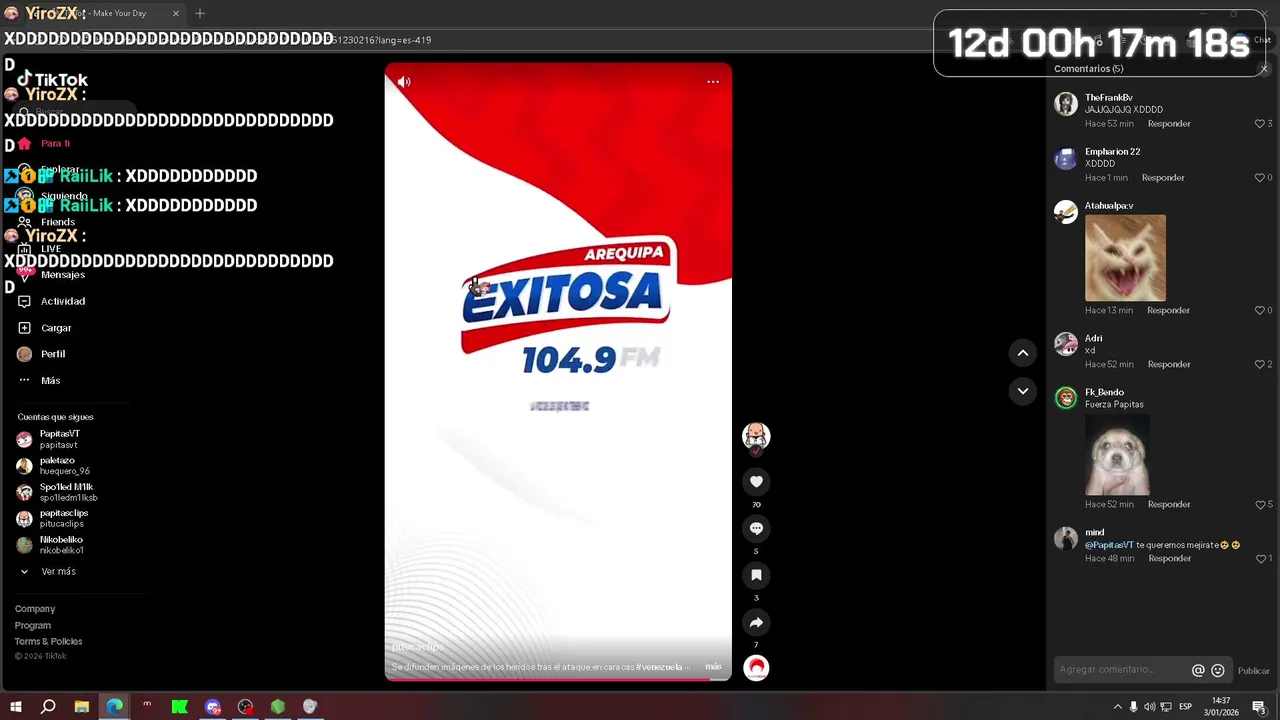Like Atahualpa:v's comment

tap(1260, 311)
